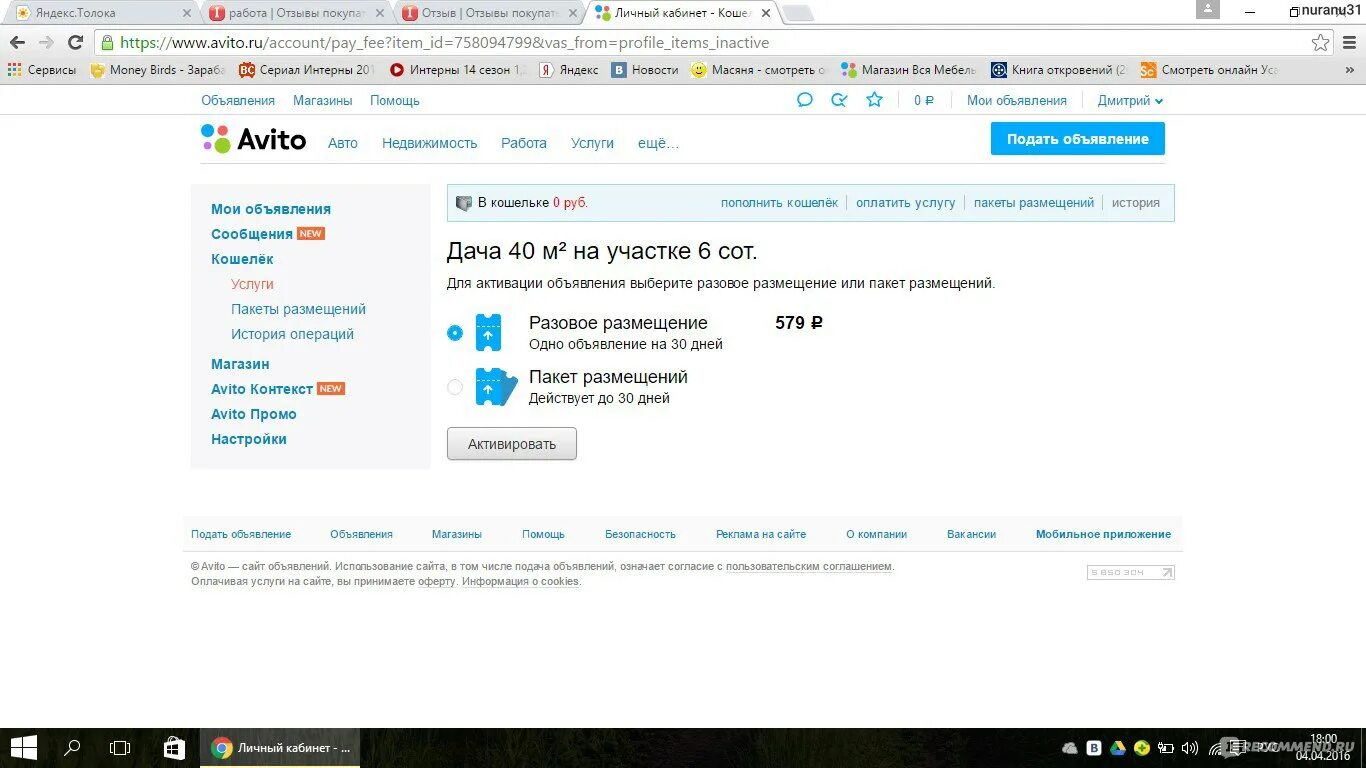Image resolution: width=1366 pixels, height=768 pixels.
Task: Open the 'пользовательским соглашением' link
Action: [x=808, y=566]
